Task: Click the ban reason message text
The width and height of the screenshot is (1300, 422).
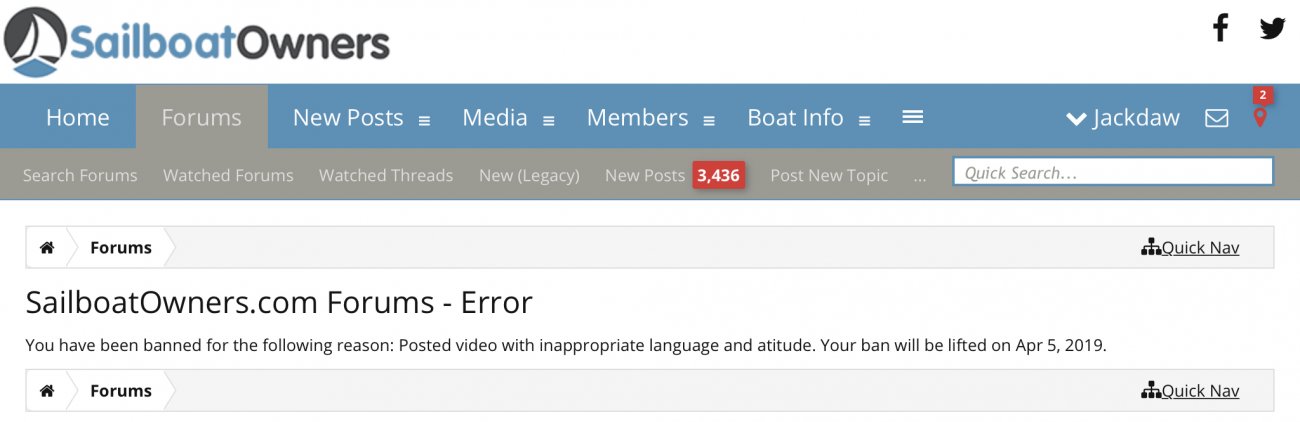Action: (x=566, y=346)
